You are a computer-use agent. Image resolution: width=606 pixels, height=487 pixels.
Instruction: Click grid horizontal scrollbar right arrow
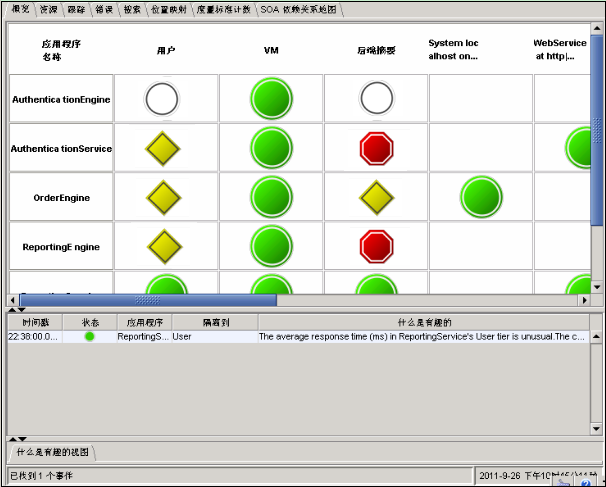pos(584,300)
